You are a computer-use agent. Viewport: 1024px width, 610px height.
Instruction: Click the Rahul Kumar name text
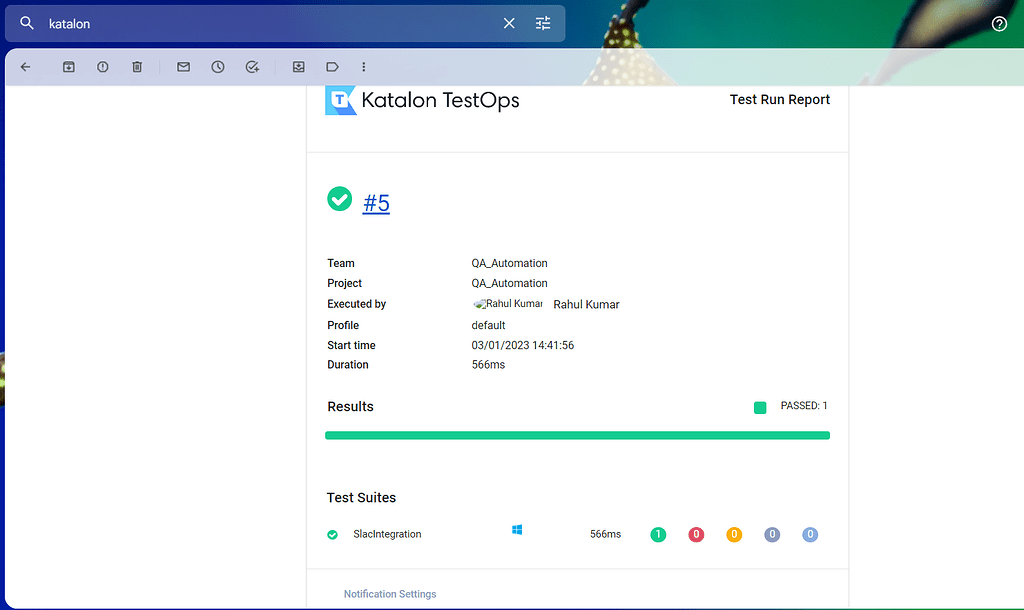(x=586, y=304)
